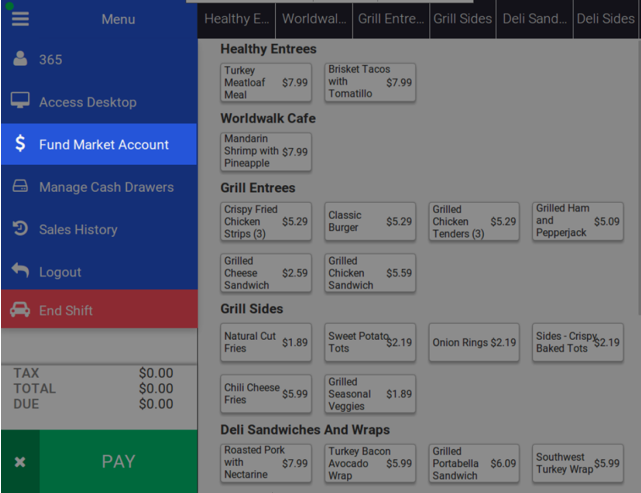
Task: Click the Logout arrow icon
Action: tap(19, 271)
